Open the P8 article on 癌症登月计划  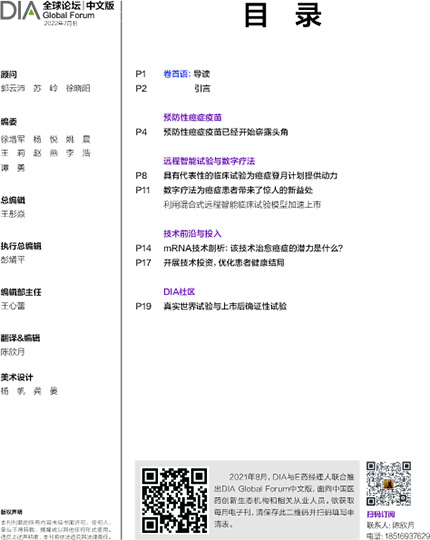pyautogui.click(x=250, y=176)
